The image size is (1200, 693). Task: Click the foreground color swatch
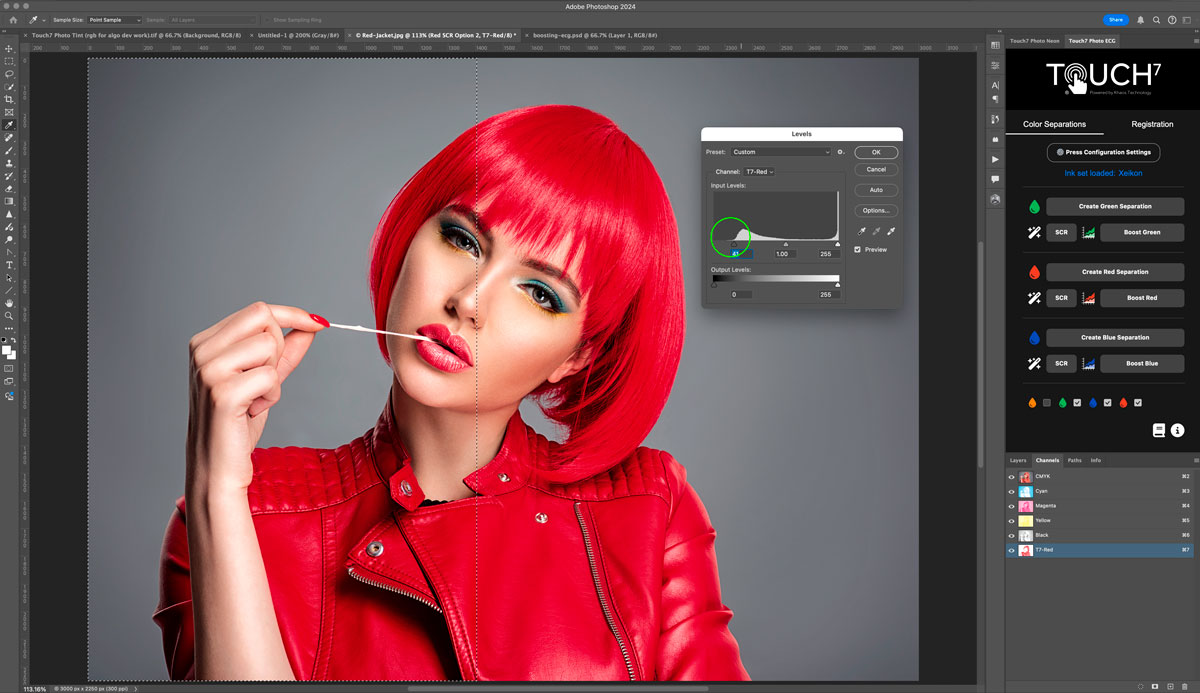[x=7, y=350]
